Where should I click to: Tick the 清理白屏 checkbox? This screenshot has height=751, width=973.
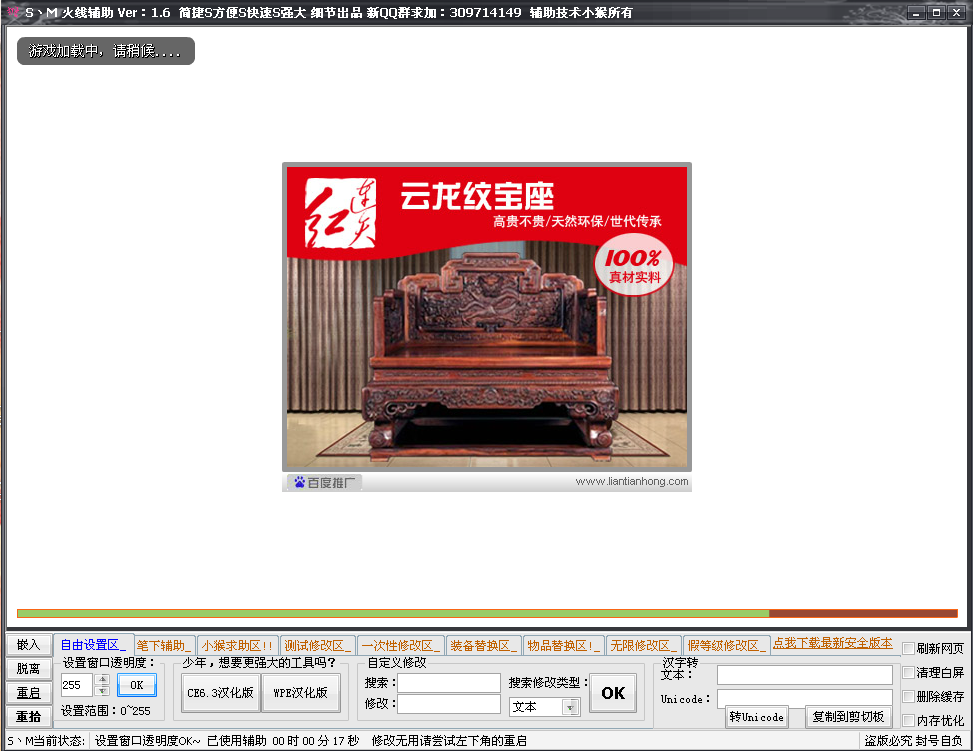909,673
